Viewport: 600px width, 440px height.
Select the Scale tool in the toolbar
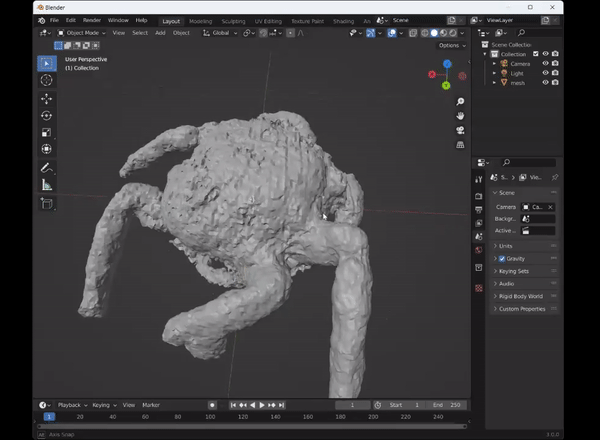[x=46, y=132]
